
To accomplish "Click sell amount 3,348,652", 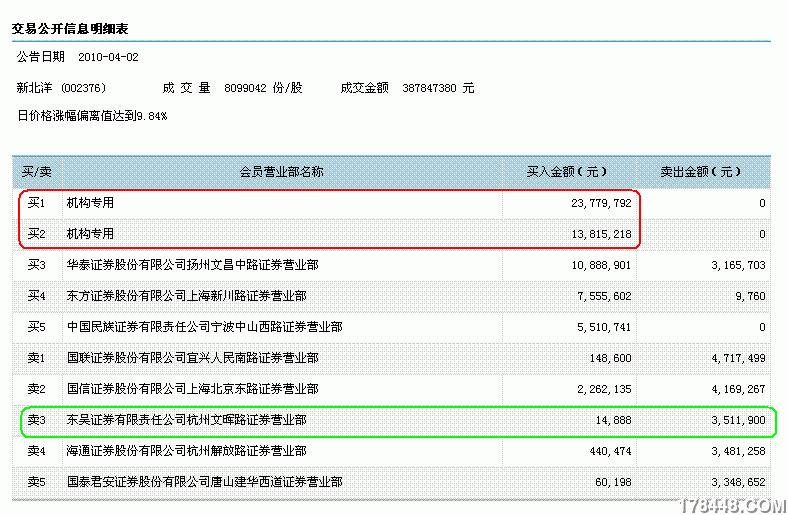I will click(738, 482).
